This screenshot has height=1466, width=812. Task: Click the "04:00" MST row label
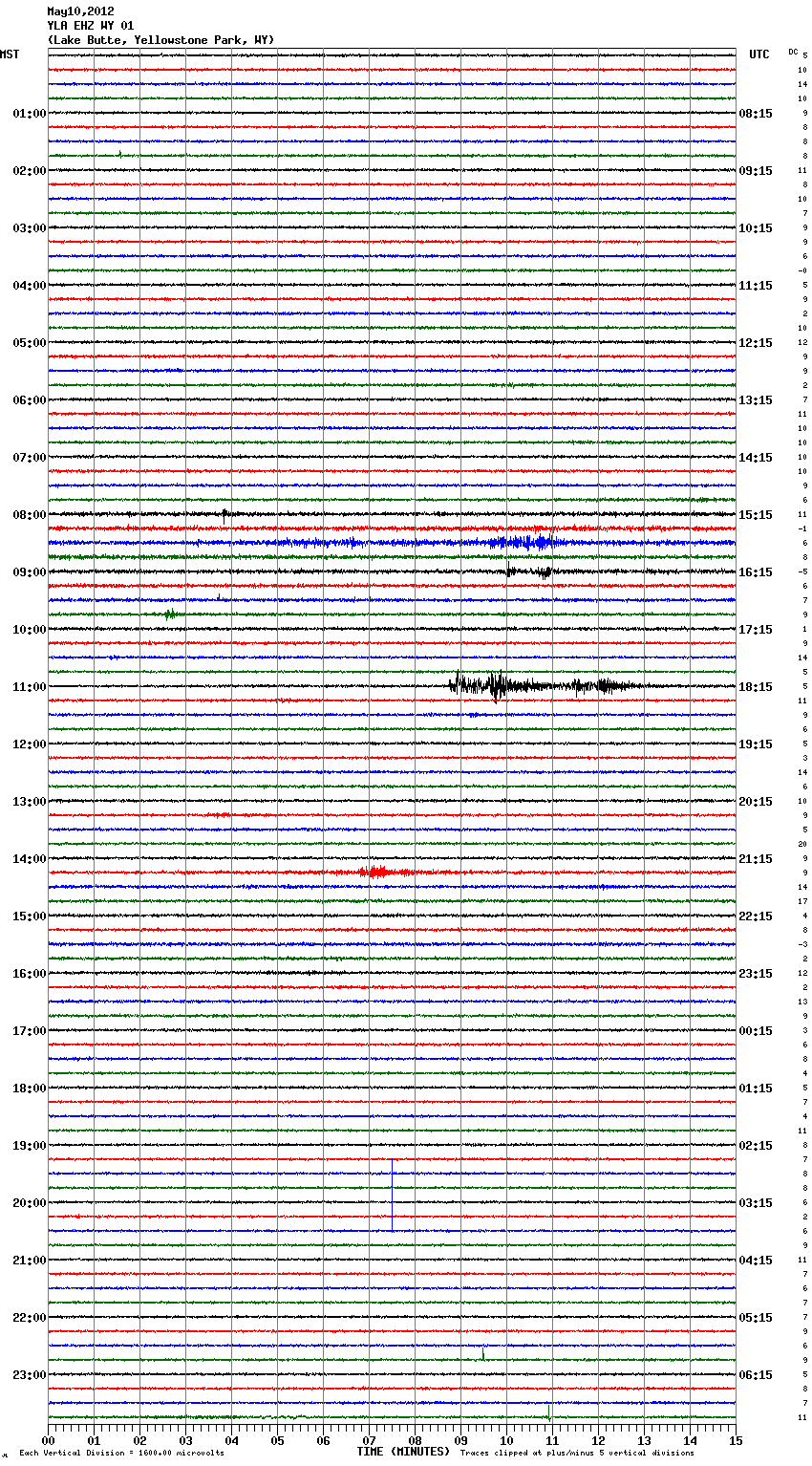[30, 286]
